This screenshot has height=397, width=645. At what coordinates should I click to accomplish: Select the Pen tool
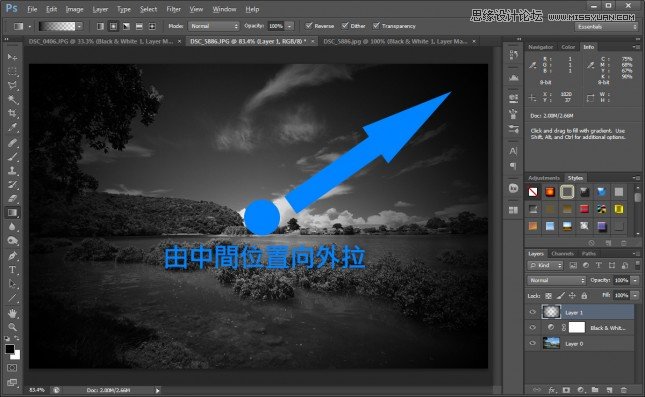click(x=12, y=256)
